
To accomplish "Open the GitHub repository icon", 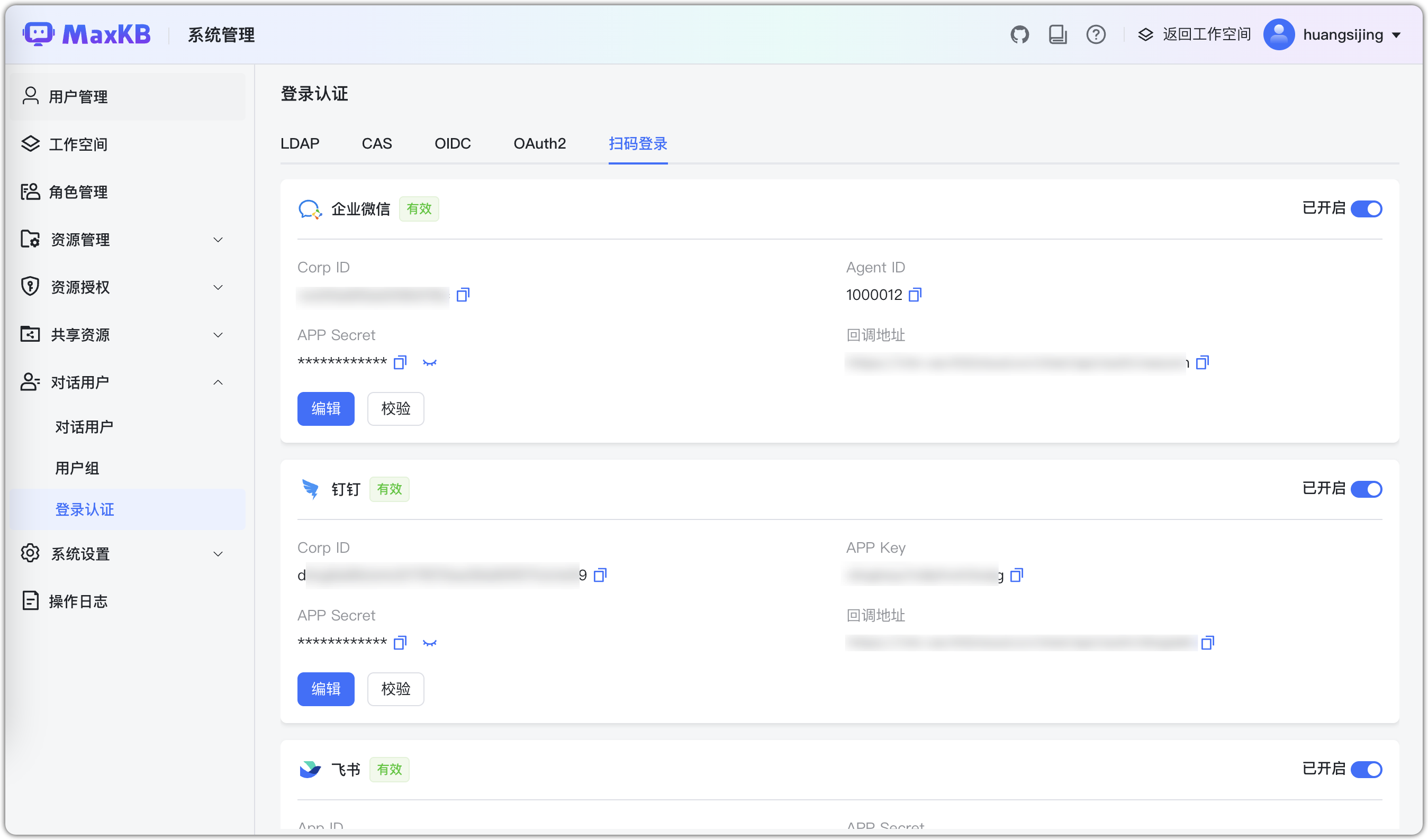I will point(1019,34).
